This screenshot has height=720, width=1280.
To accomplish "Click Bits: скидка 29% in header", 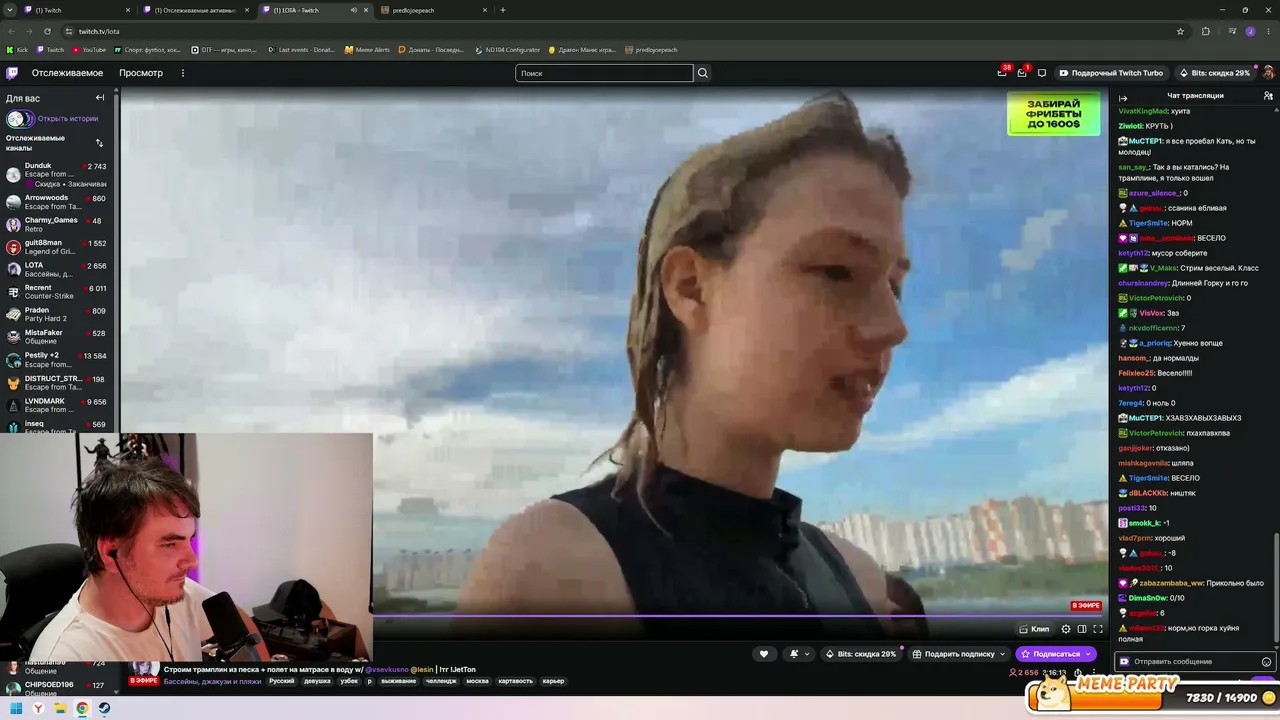I will coord(1215,73).
